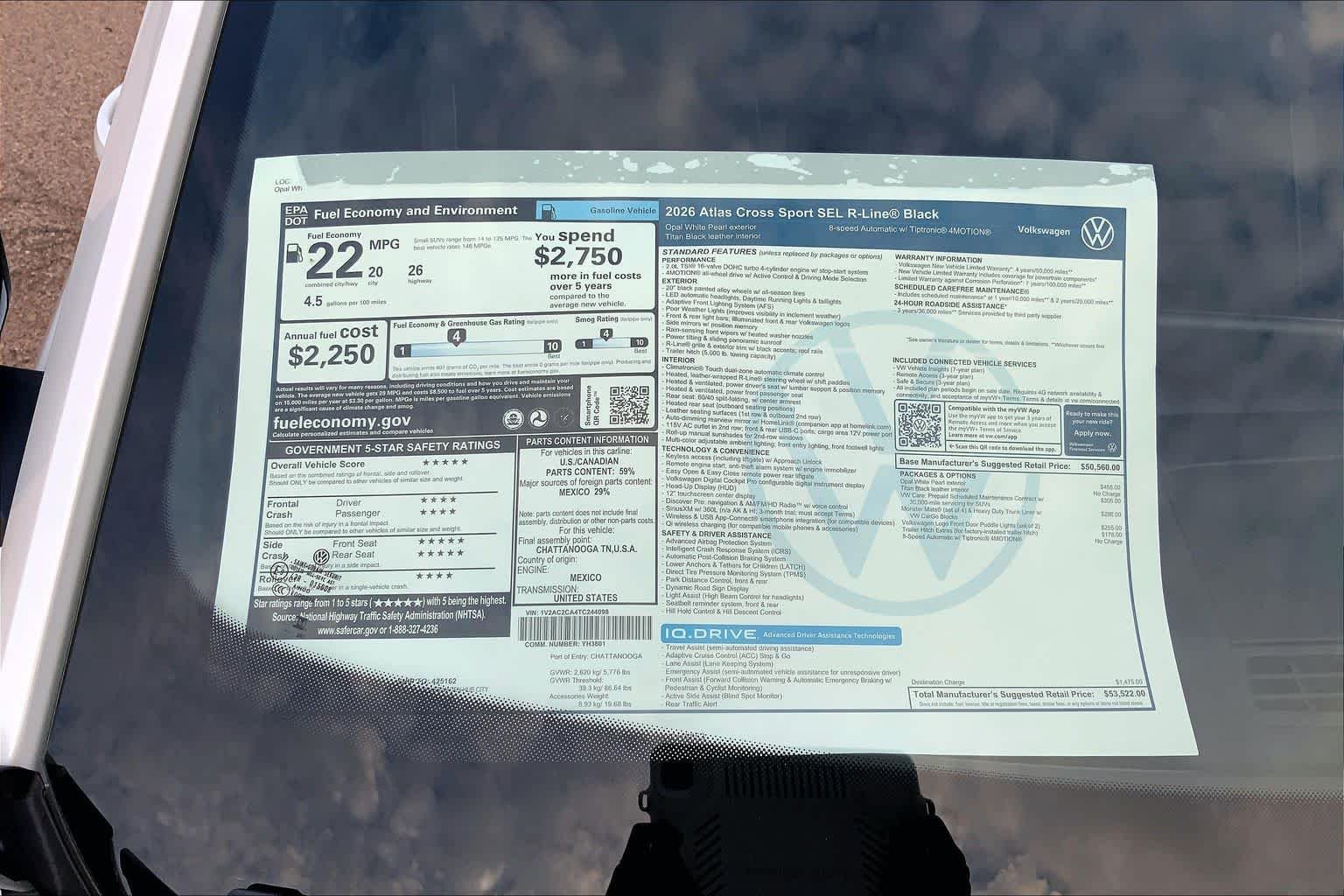Image resolution: width=1344 pixels, height=896 pixels.
Task: Click the Rollover star rating
Action: tap(435, 576)
